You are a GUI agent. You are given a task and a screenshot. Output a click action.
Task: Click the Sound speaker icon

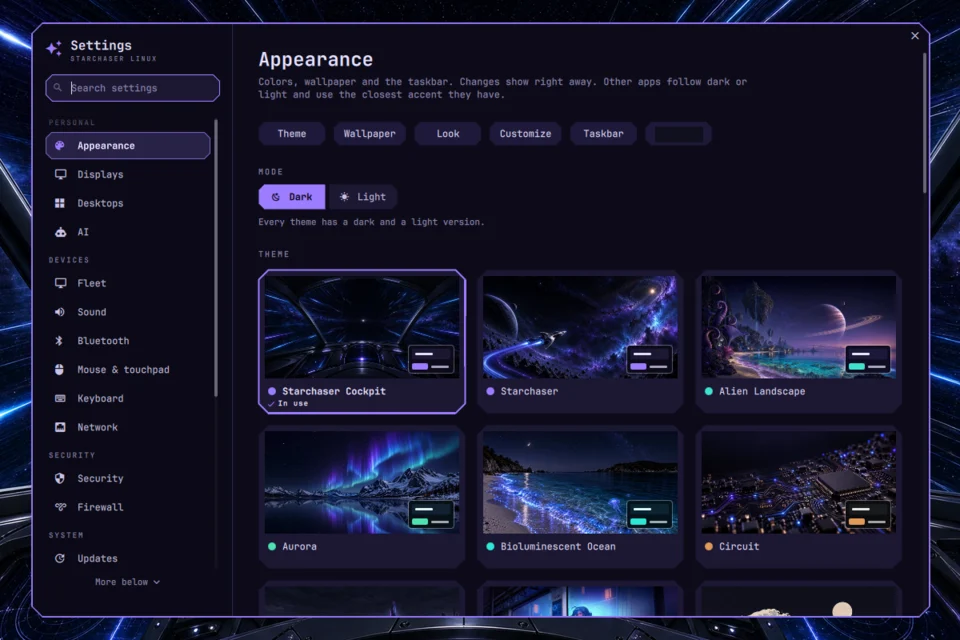click(59, 312)
